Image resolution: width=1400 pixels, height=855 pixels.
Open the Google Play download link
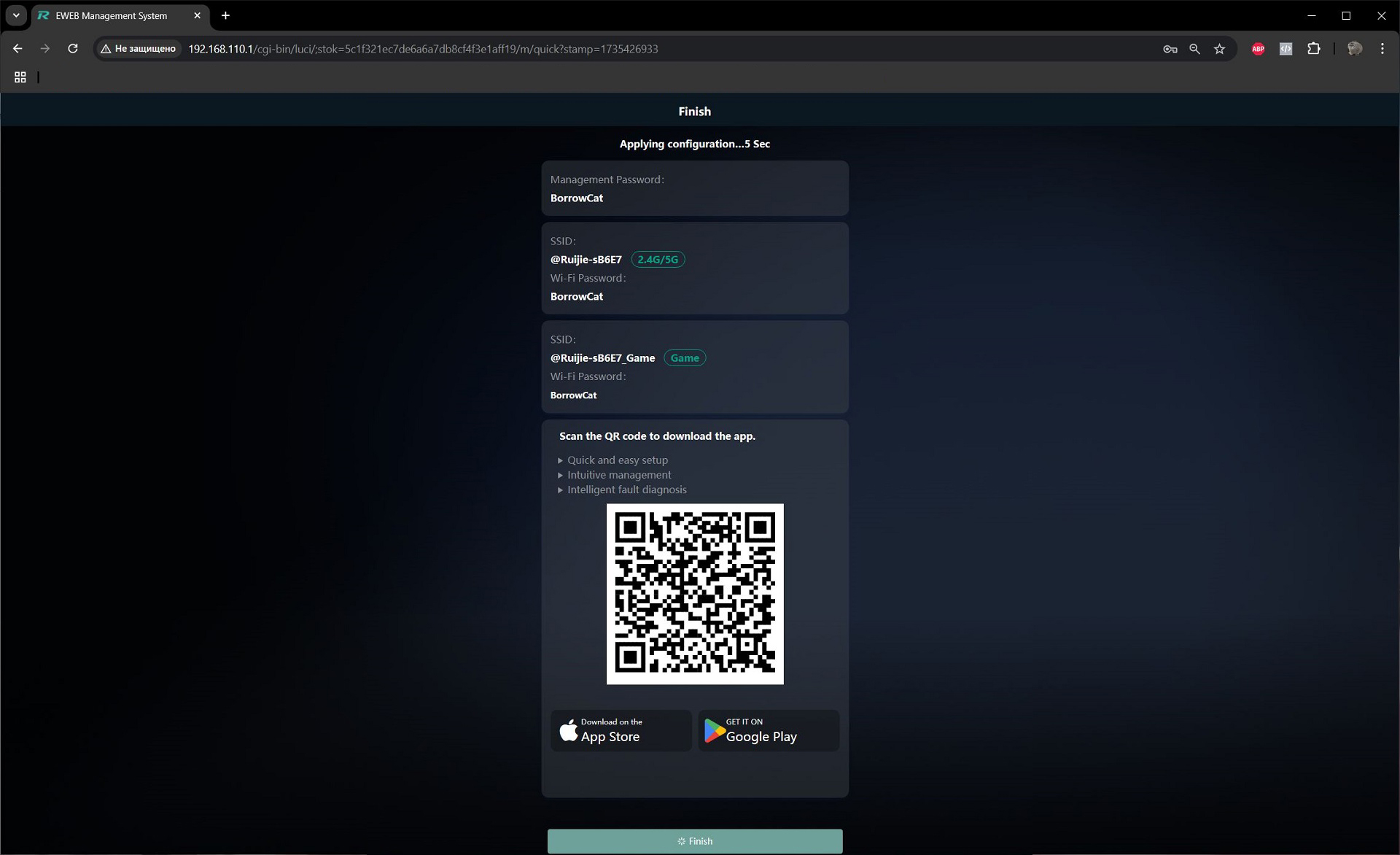tap(769, 730)
